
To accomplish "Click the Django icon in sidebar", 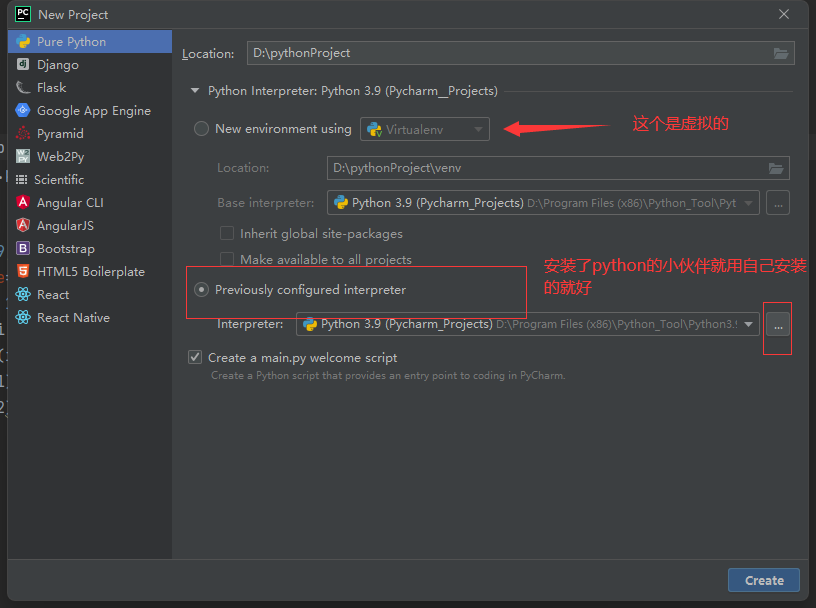I will coord(23,64).
